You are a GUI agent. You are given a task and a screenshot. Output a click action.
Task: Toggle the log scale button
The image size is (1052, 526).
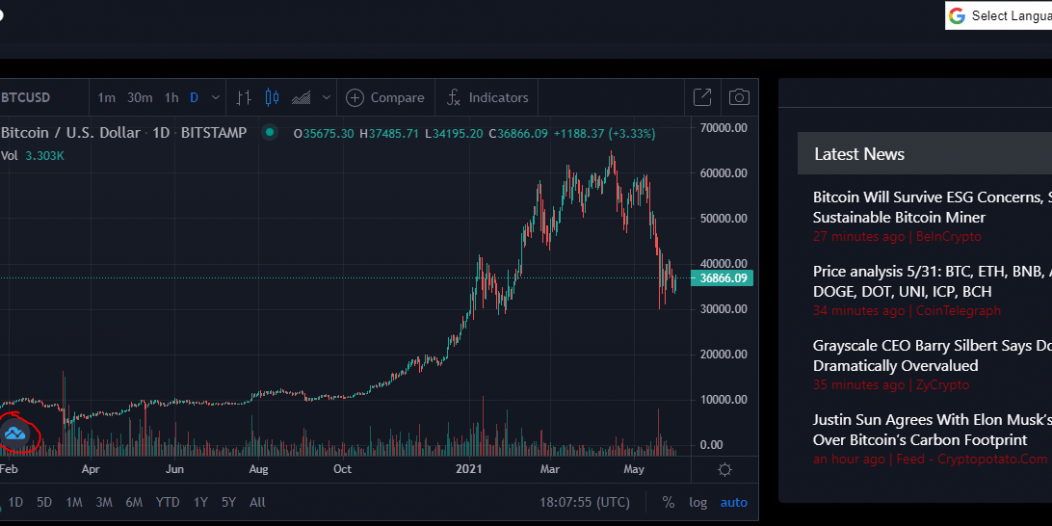(698, 503)
